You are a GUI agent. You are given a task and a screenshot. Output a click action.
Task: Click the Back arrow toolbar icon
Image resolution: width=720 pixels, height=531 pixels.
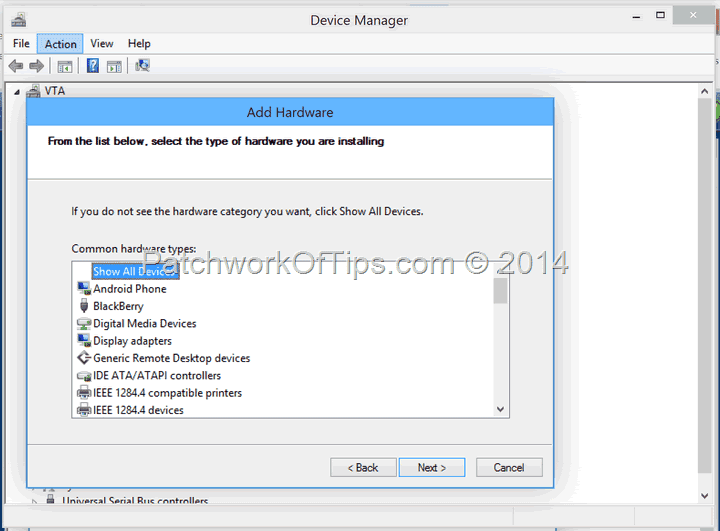[16, 66]
